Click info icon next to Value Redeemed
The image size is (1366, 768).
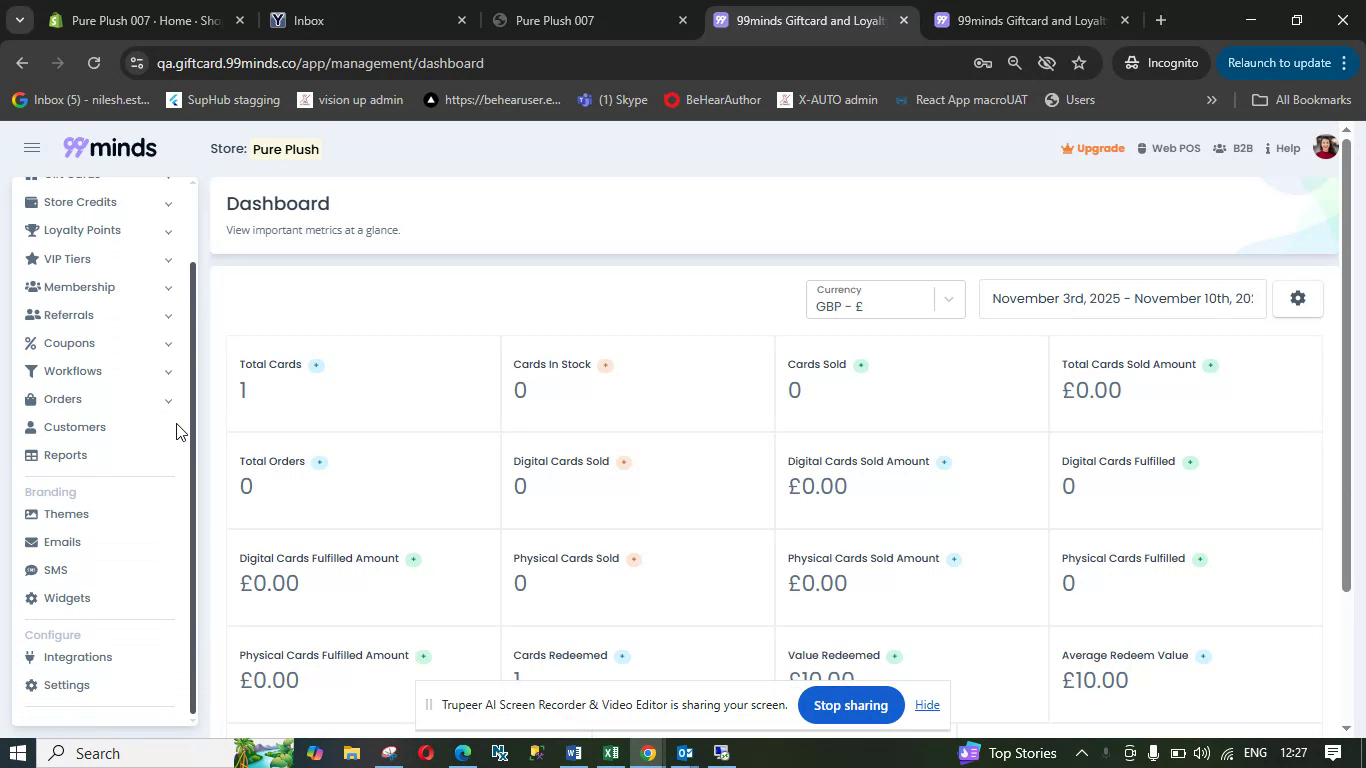click(894, 656)
